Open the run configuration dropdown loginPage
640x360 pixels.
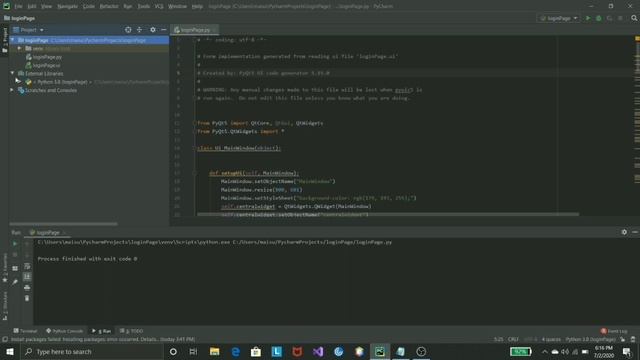[558, 18]
